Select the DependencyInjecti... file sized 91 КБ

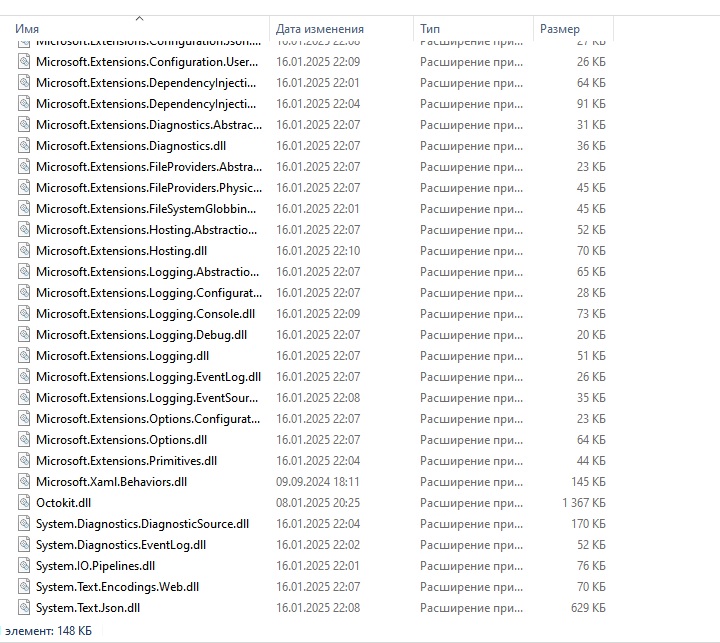point(146,104)
